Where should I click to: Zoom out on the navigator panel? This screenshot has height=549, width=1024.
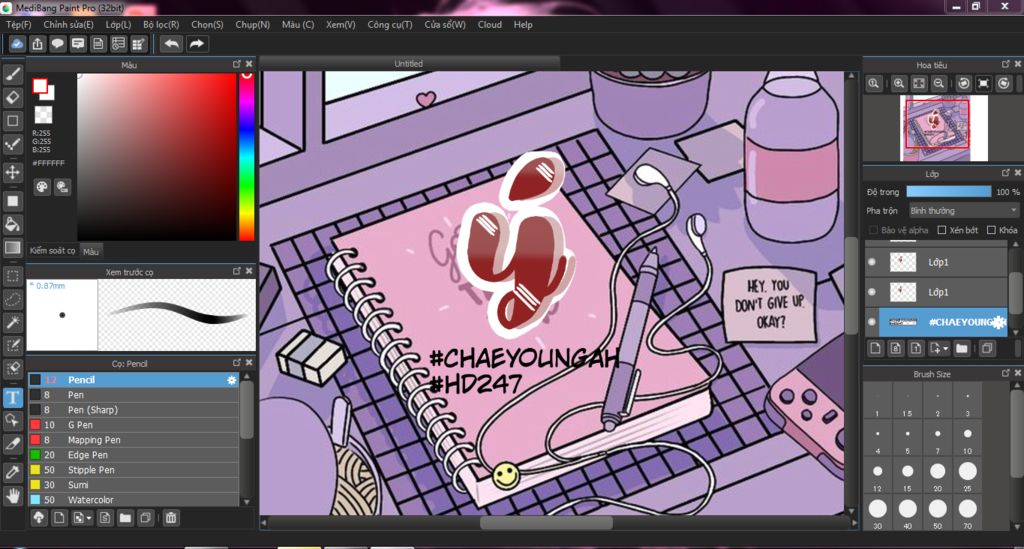click(x=938, y=83)
